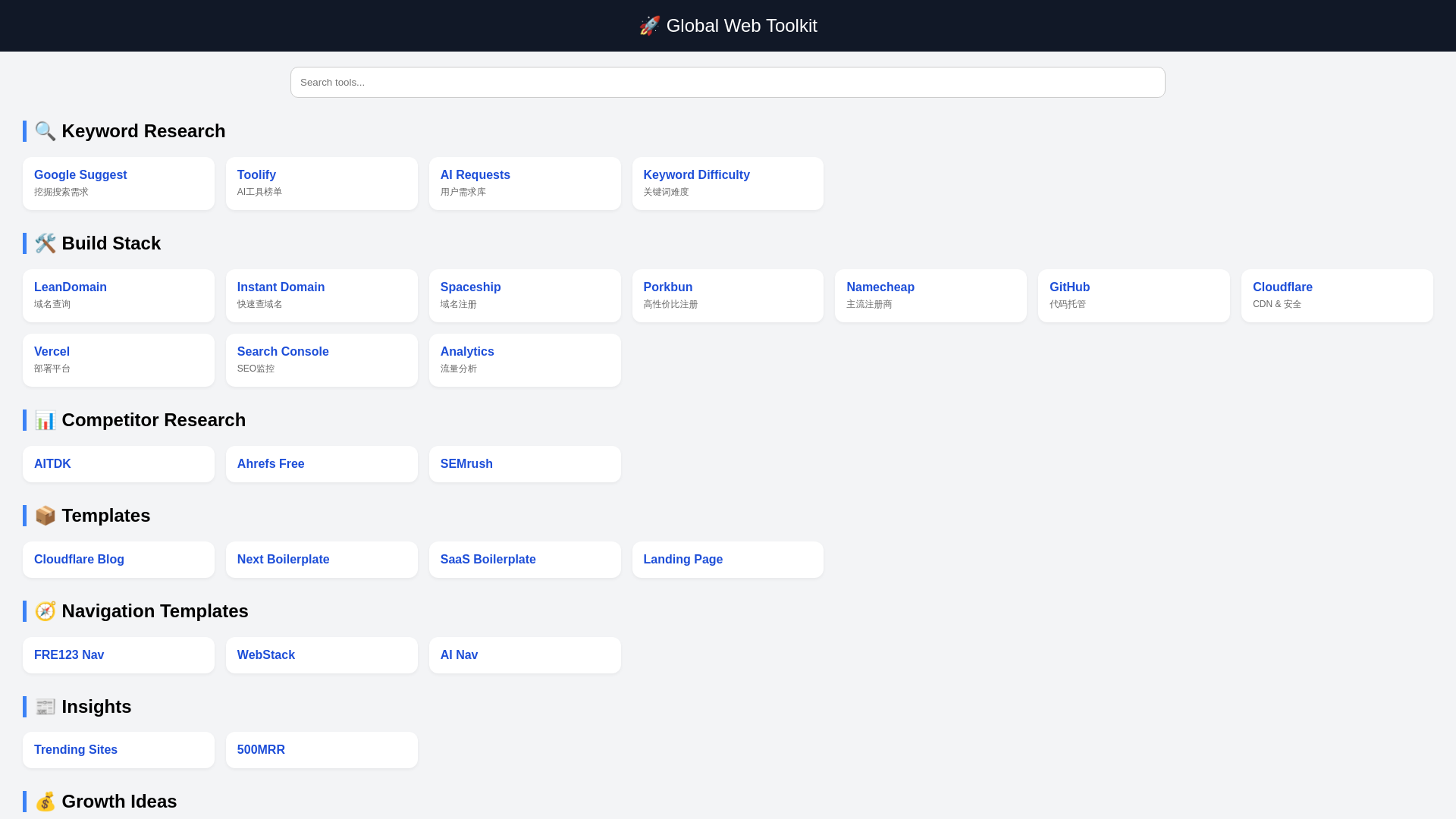Click the compass icon by Navigation Templates
The width and height of the screenshot is (1456, 819).
point(45,611)
